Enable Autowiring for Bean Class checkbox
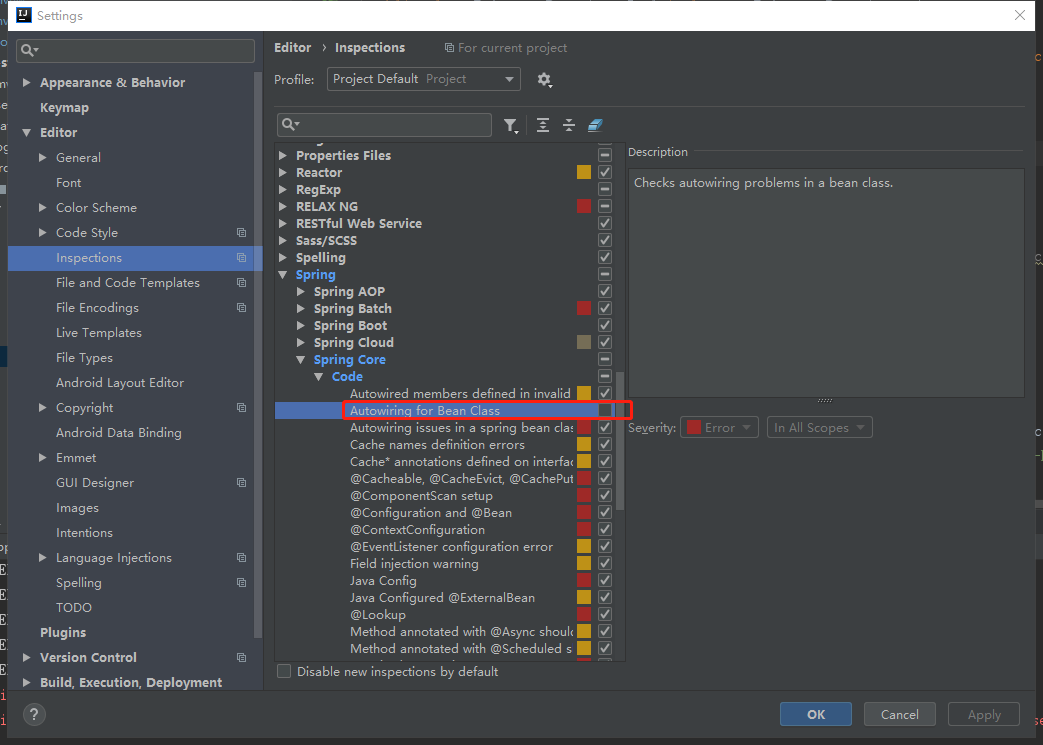 pyautogui.click(x=605, y=410)
